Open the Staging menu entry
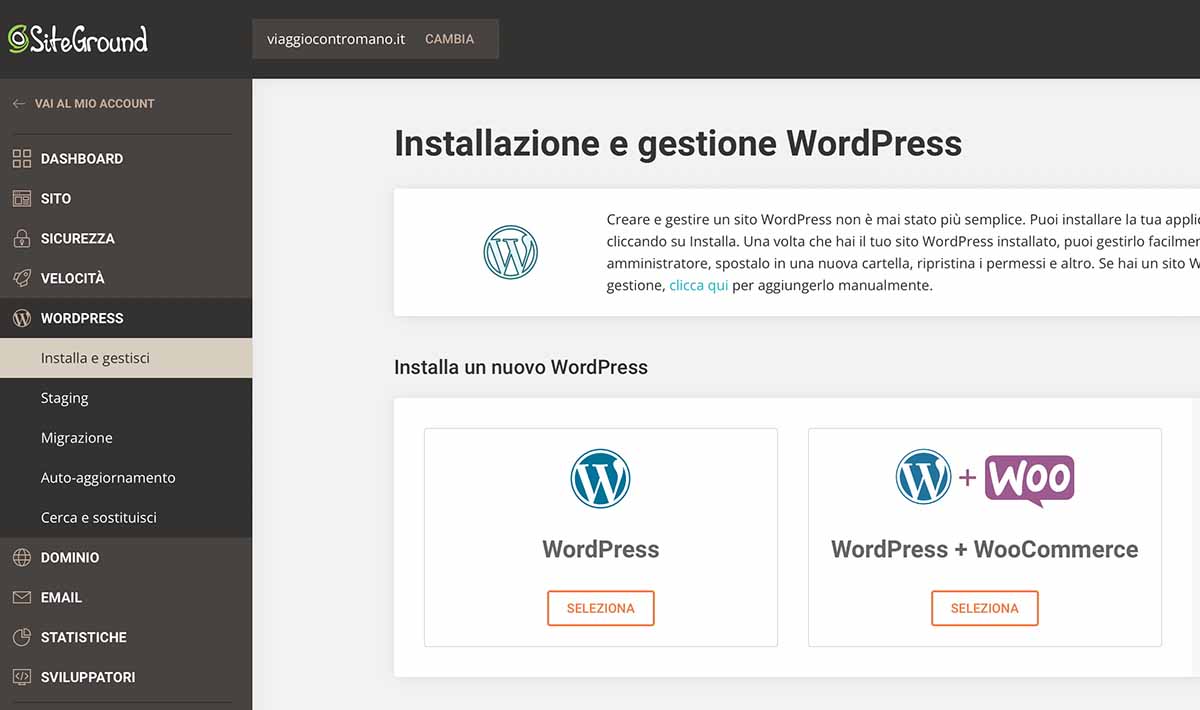The height and width of the screenshot is (710, 1200). [64, 397]
